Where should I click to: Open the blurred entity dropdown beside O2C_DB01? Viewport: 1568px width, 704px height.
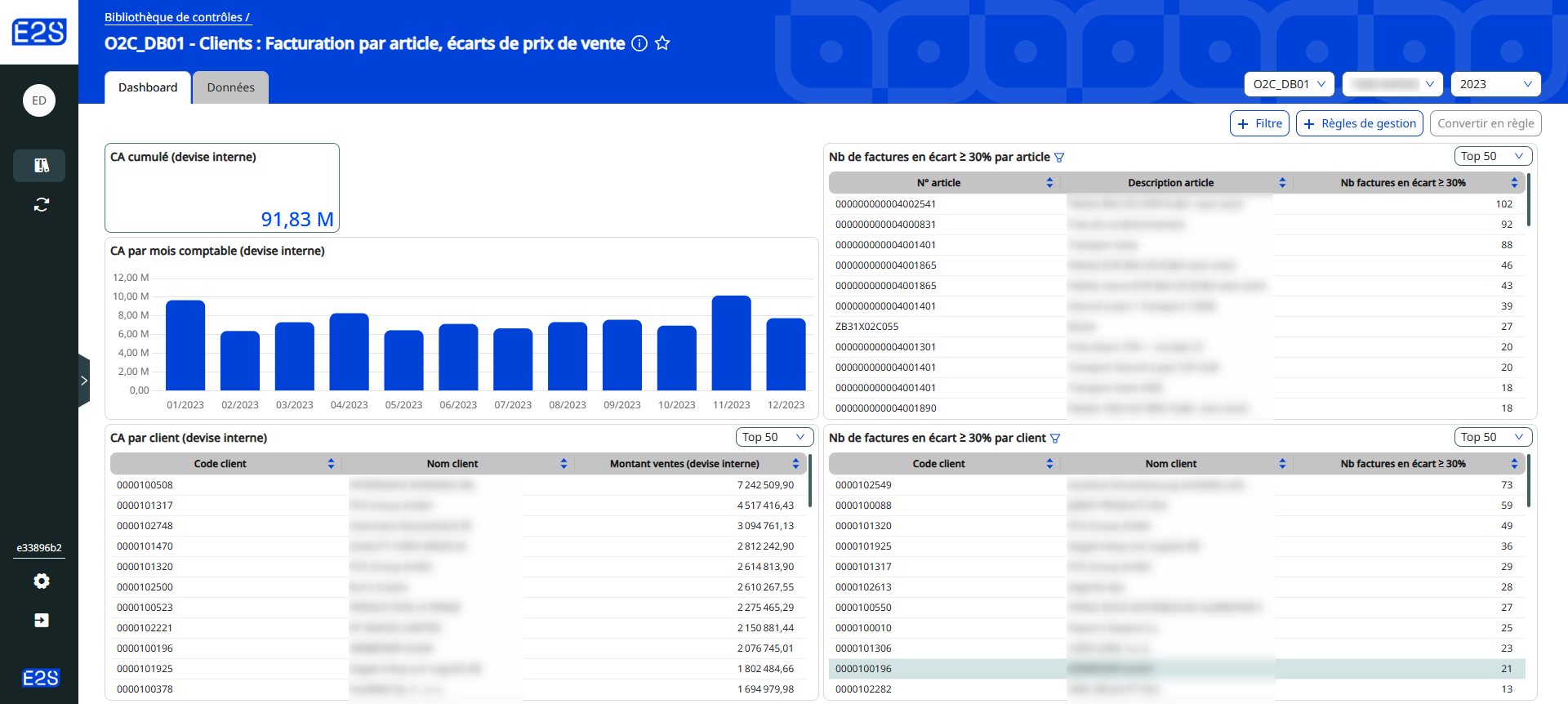coord(1392,84)
